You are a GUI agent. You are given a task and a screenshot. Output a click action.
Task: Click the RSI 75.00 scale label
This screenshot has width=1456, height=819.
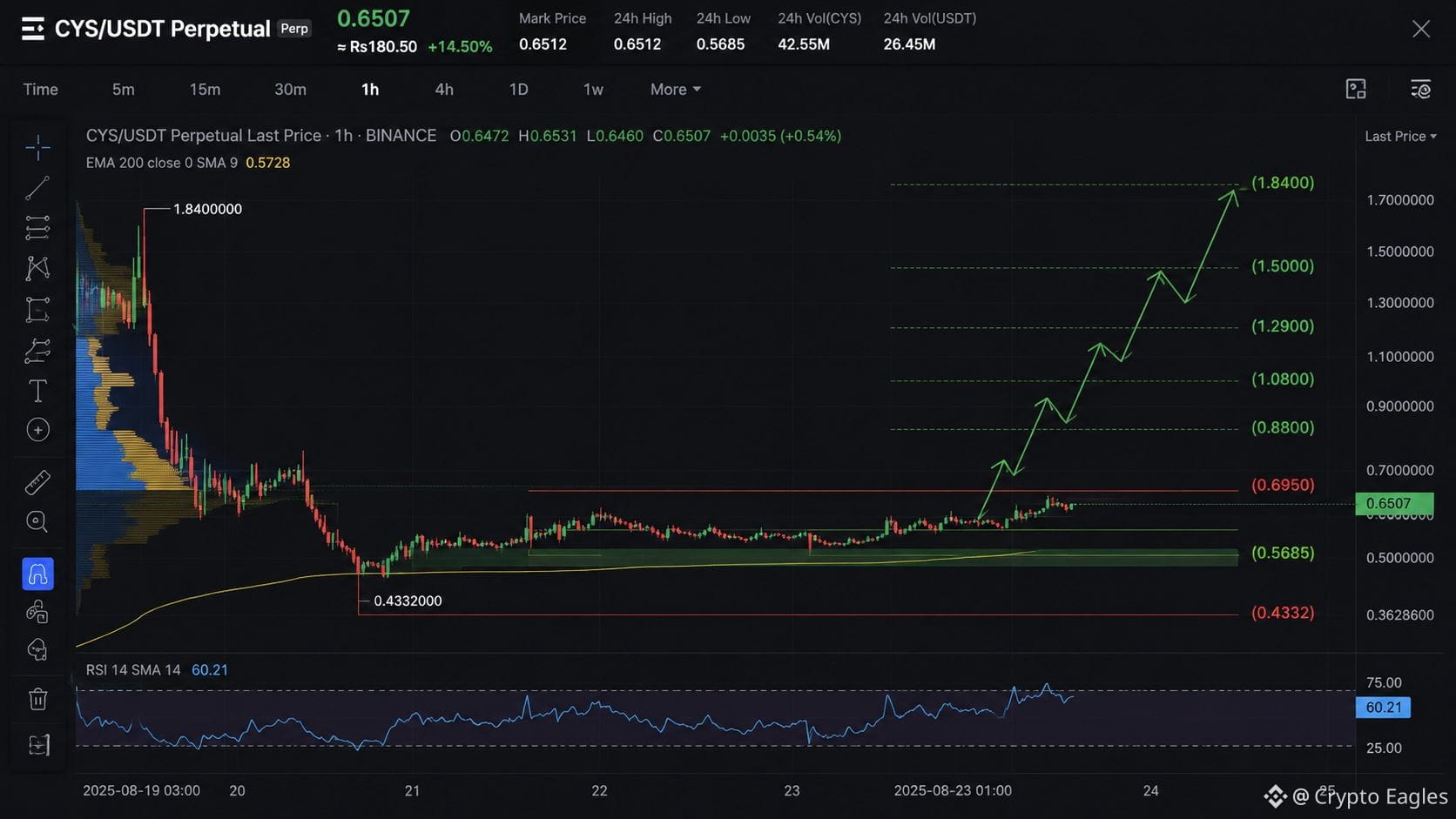tap(1384, 682)
